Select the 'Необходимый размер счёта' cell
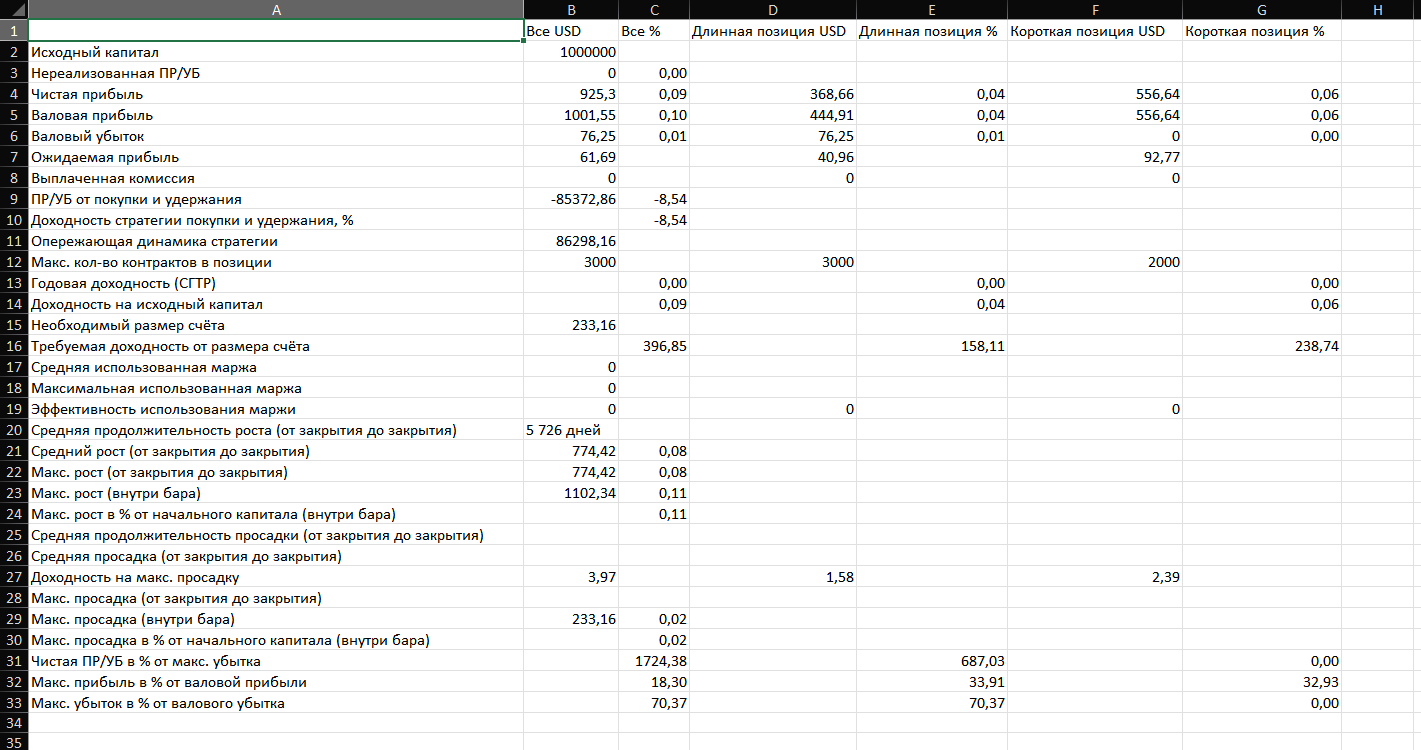The height and width of the screenshot is (750, 1421). pyautogui.click(x=276, y=325)
